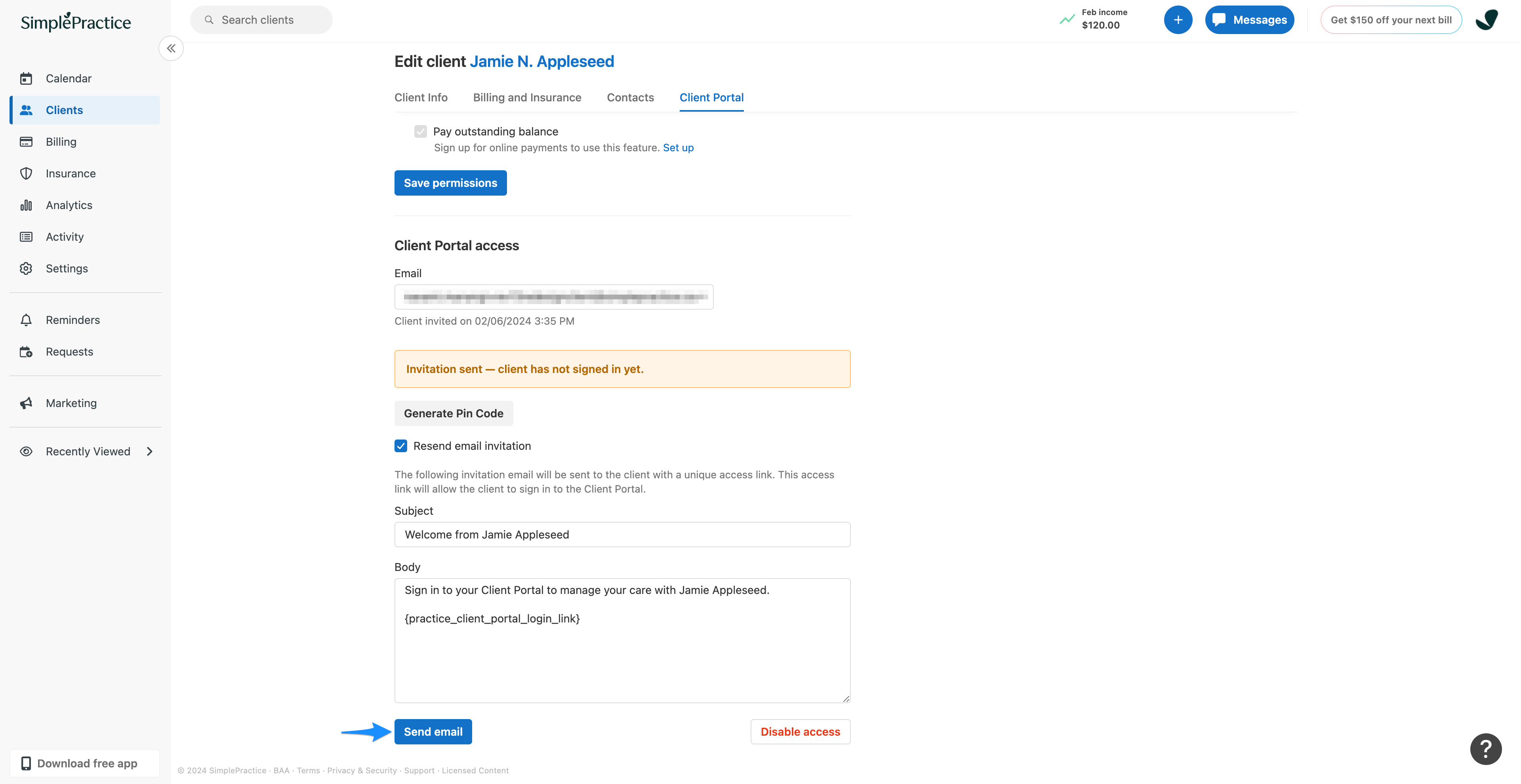
Task: Click the Reminders bell icon
Action: (26, 320)
